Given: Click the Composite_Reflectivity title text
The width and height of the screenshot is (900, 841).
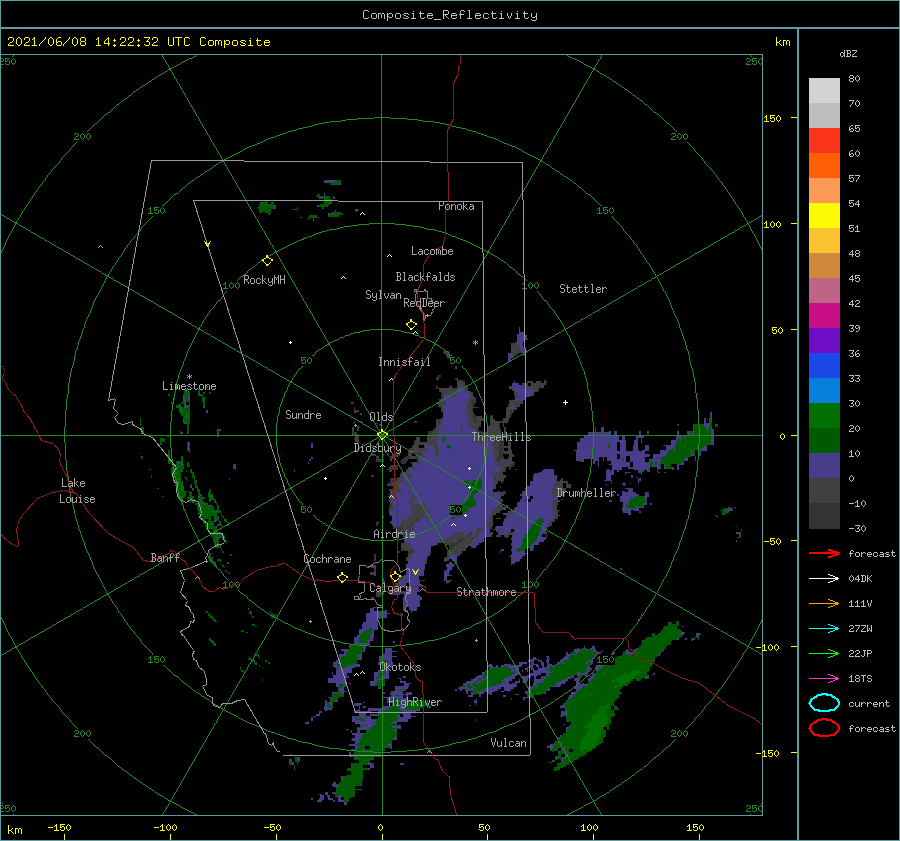Looking at the screenshot, I should click(x=449, y=15).
